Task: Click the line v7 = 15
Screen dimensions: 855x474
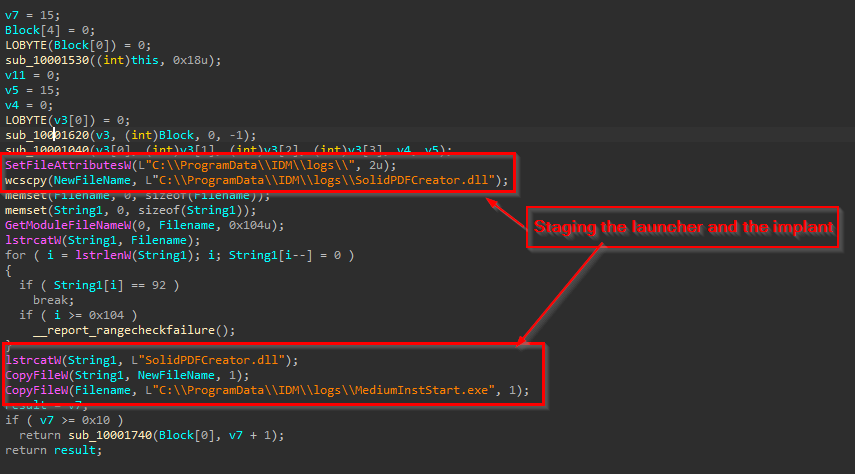Action: 33,15
